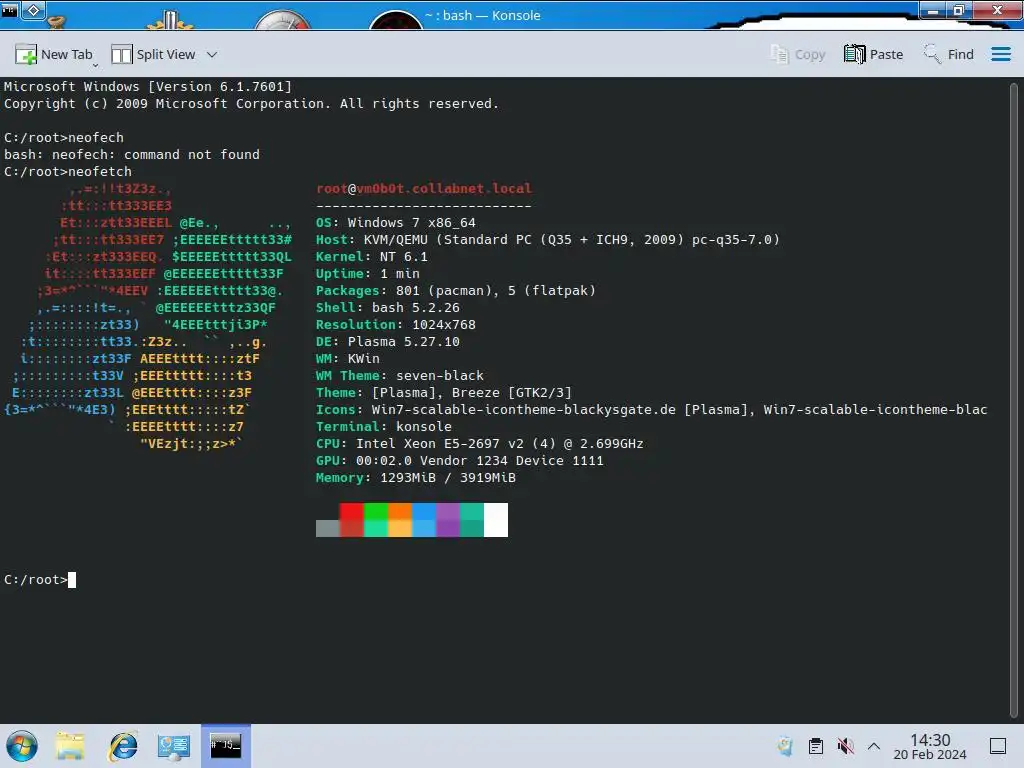This screenshot has height=768, width=1024.
Task: Click the 'Plasma 5.27.10' DE value
Action: pyautogui.click(x=404, y=342)
